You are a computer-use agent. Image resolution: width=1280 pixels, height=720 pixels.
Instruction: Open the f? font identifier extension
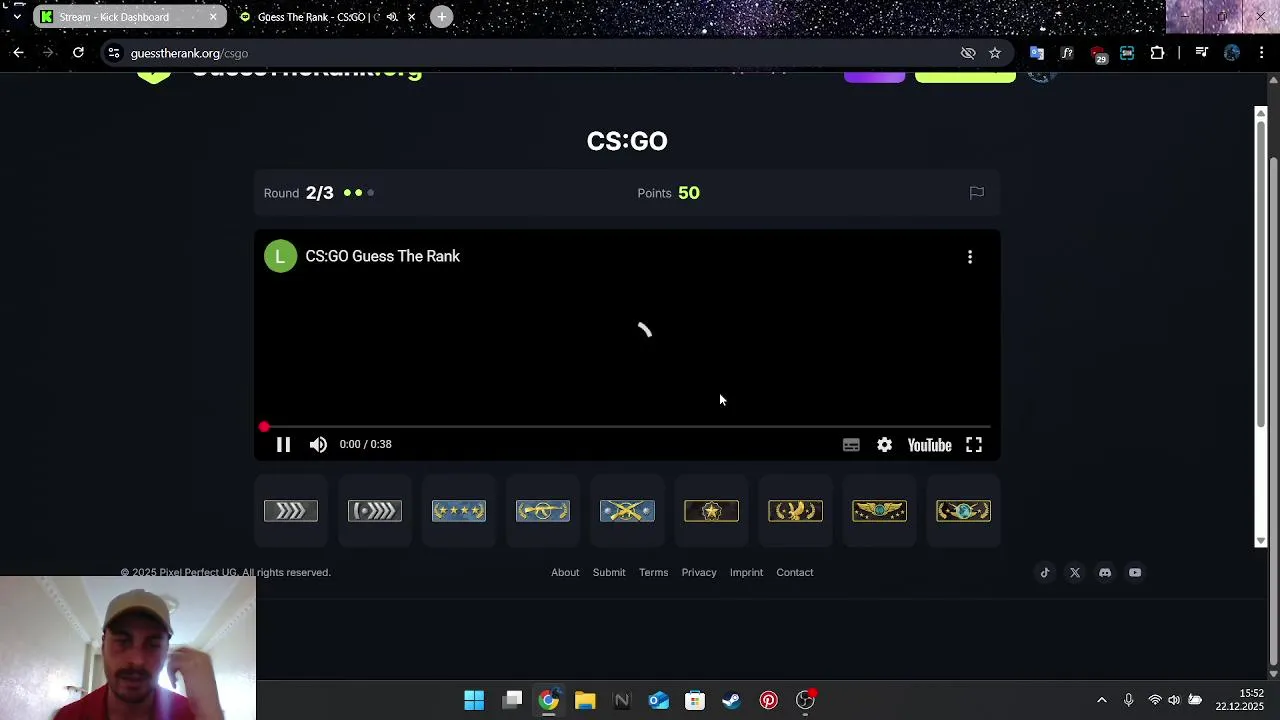1067,53
